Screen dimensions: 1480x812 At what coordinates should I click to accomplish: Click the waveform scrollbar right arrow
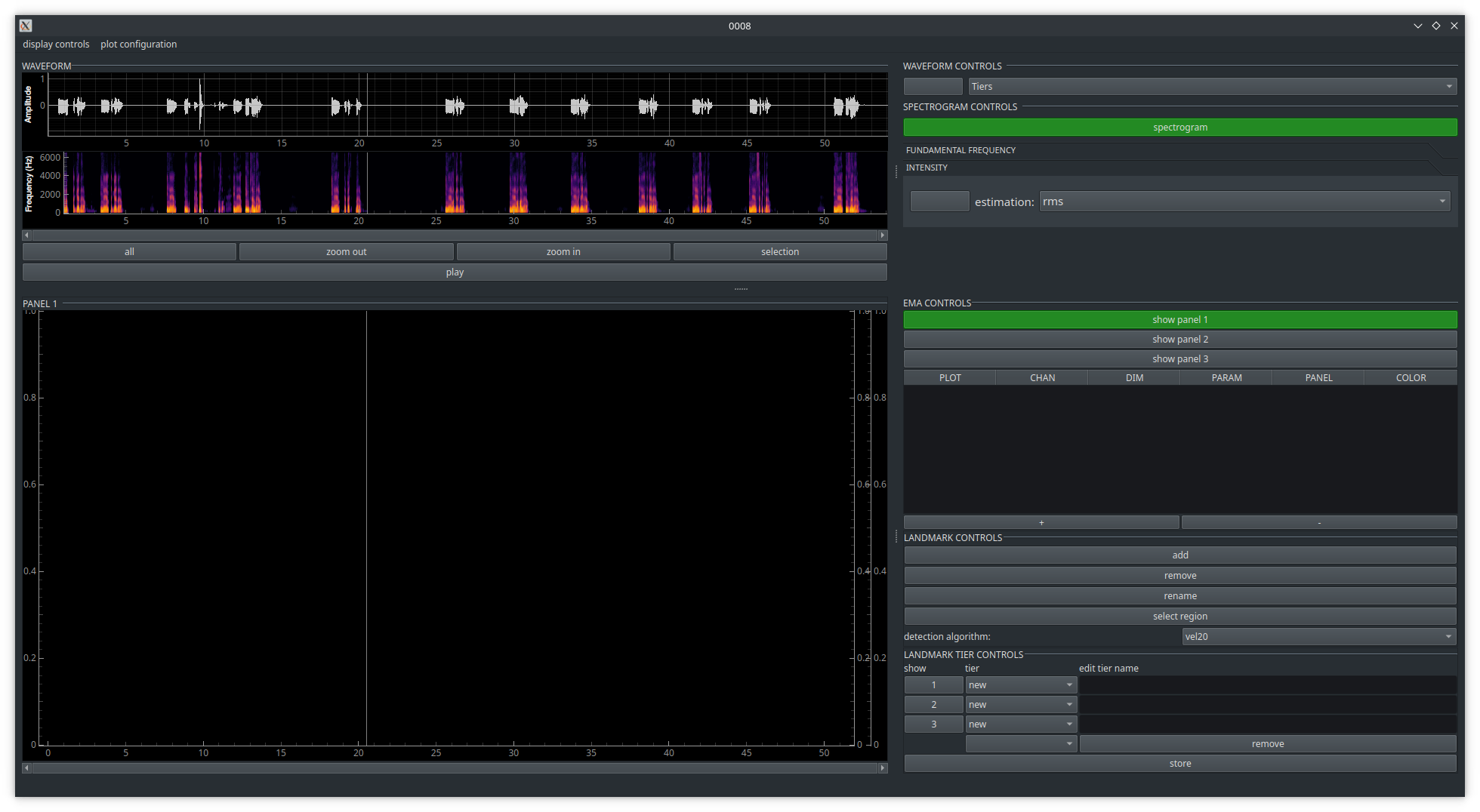pos(883,235)
